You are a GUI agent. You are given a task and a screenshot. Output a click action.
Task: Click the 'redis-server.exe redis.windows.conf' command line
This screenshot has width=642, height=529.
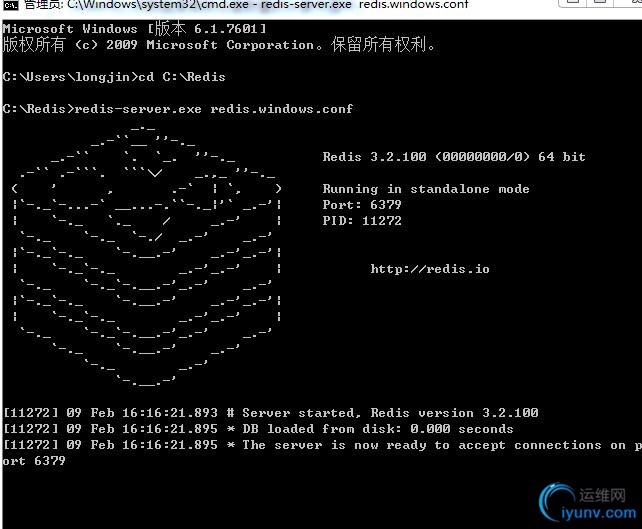[178, 109]
